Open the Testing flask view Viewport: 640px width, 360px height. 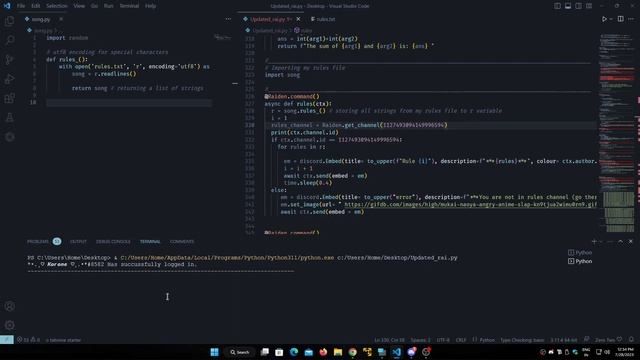pos(9,118)
